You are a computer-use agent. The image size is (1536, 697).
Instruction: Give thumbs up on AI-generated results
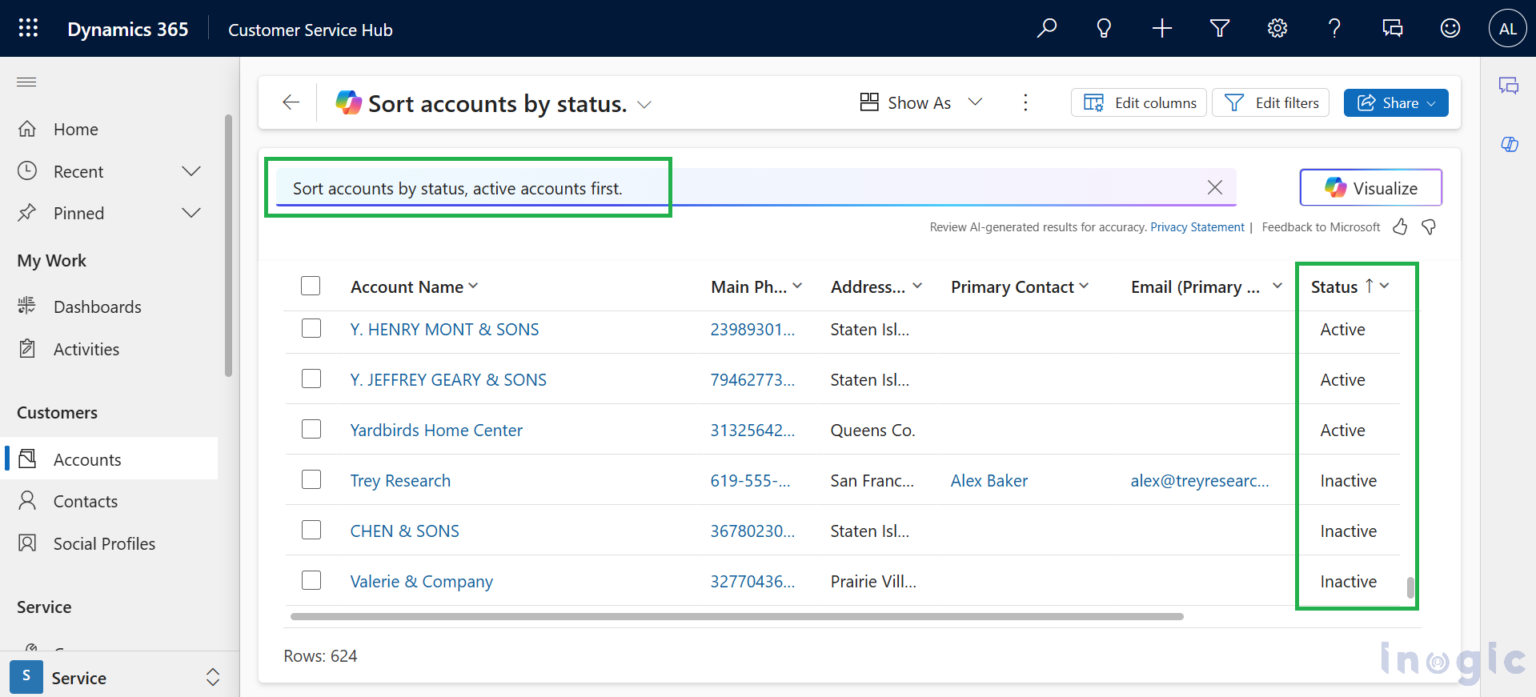(1399, 227)
